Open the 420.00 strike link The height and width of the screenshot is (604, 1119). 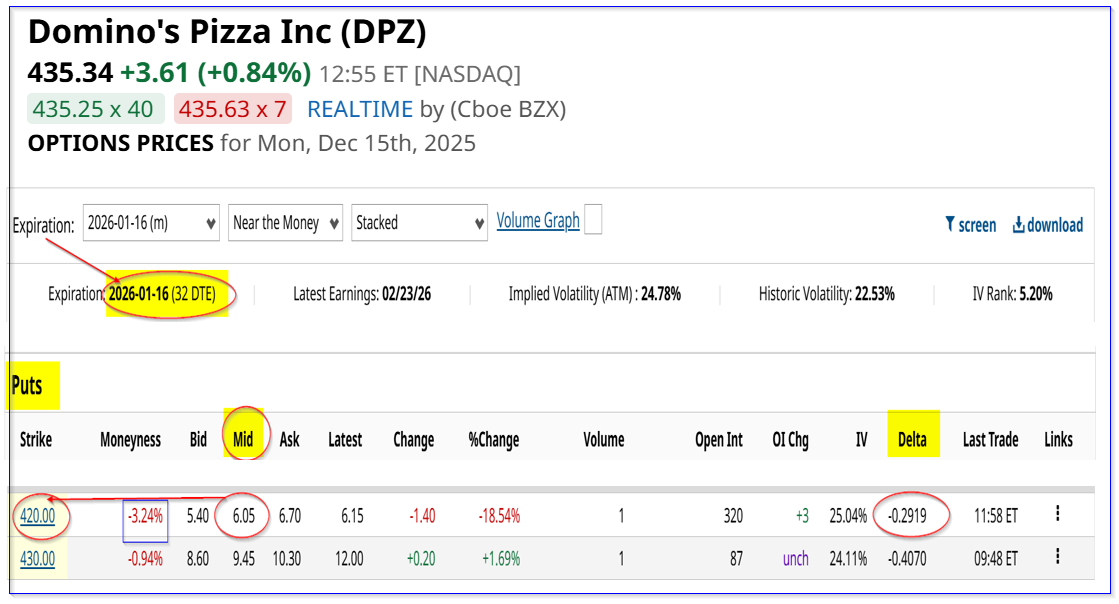click(x=38, y=516)
